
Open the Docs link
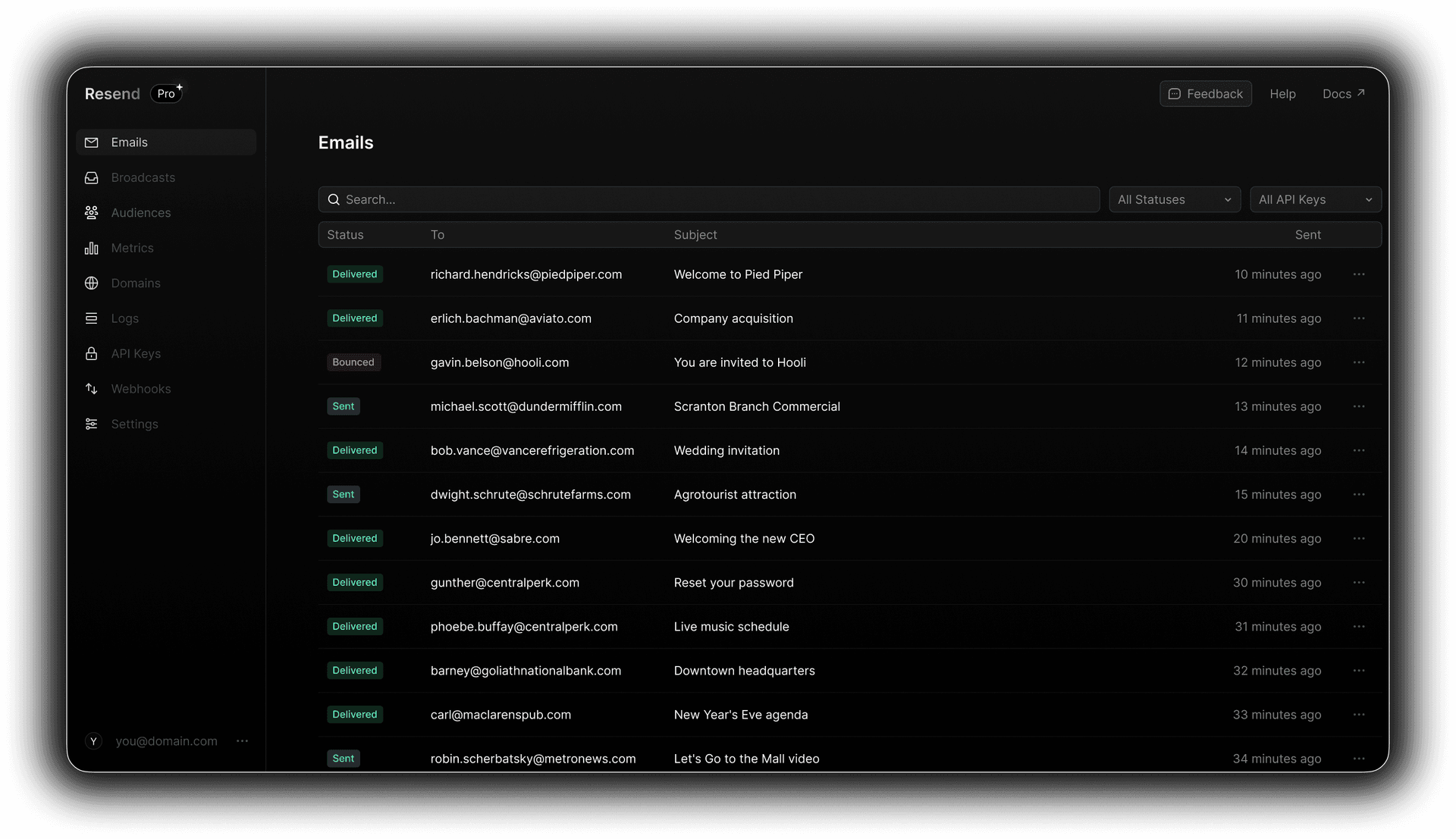click(x=1343, y=93)
